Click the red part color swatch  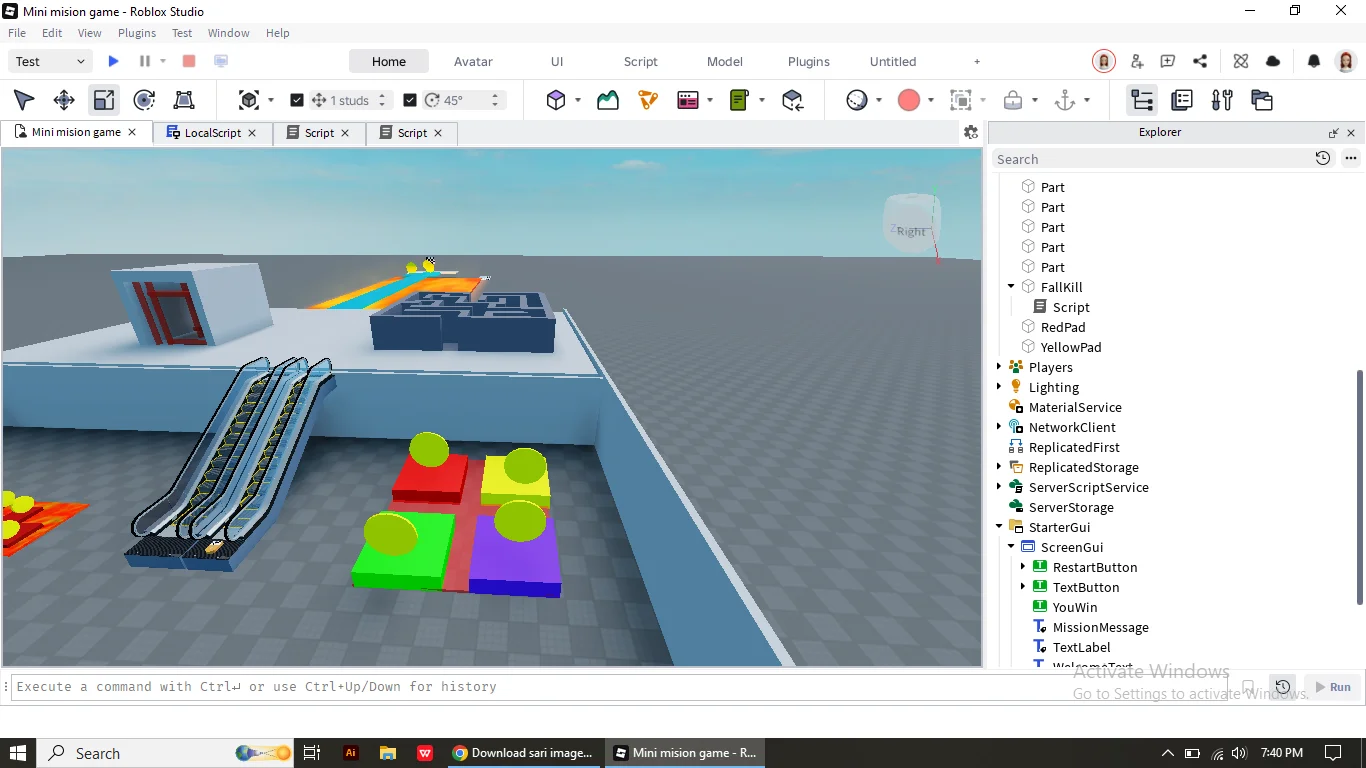(909, 100)
